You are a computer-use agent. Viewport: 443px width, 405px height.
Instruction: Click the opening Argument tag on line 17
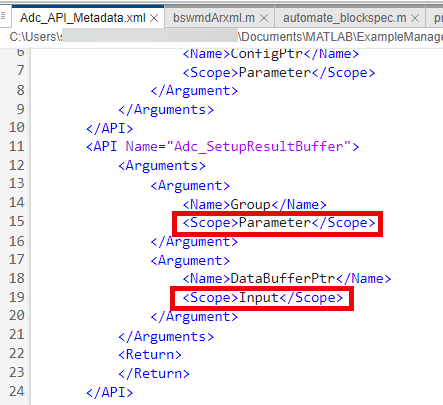click(190, 261)
